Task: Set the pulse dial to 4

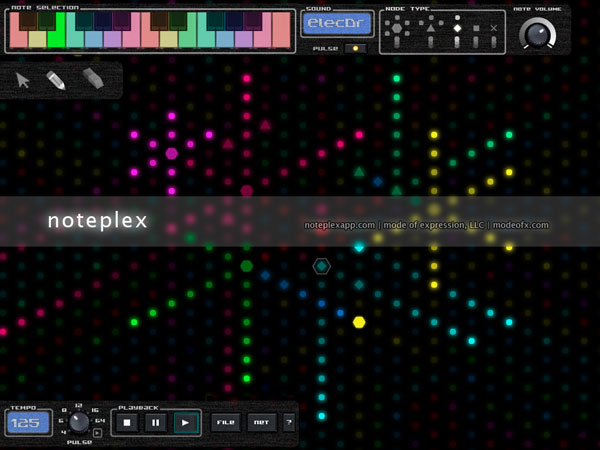Action: point(63,432)
